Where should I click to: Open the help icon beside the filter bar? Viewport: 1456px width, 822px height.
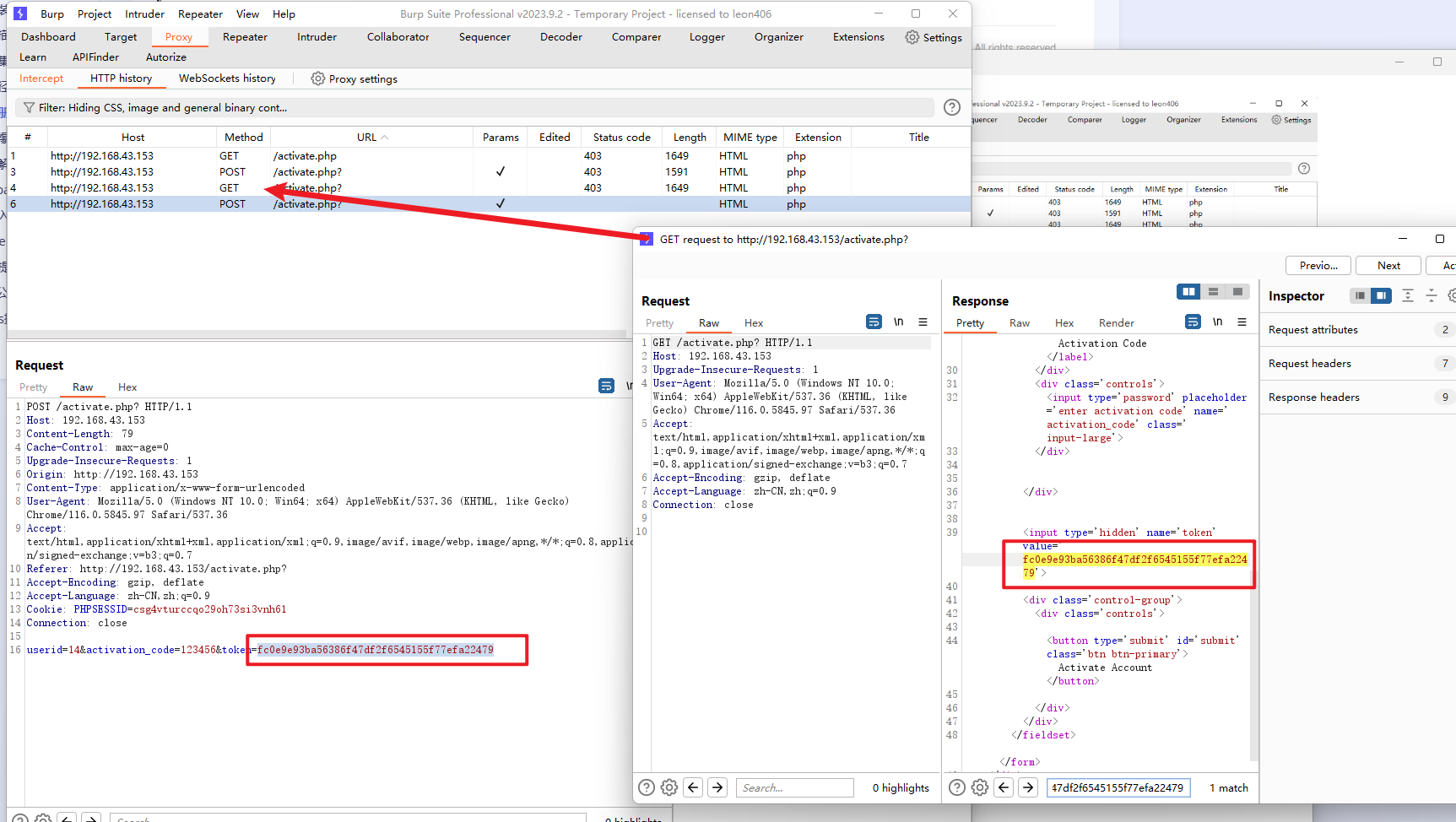tap(951, 107)
